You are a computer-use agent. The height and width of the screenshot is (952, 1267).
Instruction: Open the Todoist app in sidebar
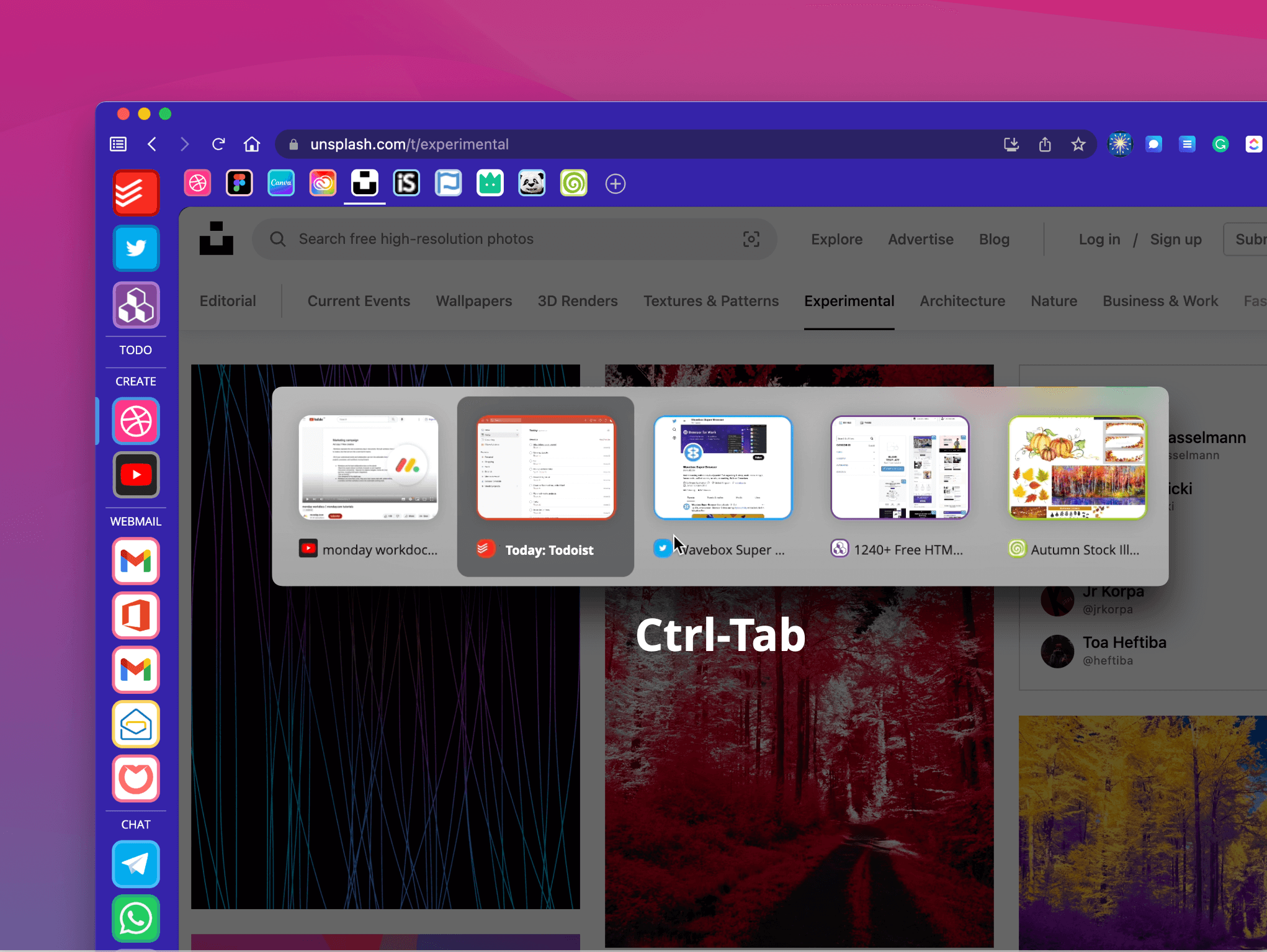coord(136,194)
